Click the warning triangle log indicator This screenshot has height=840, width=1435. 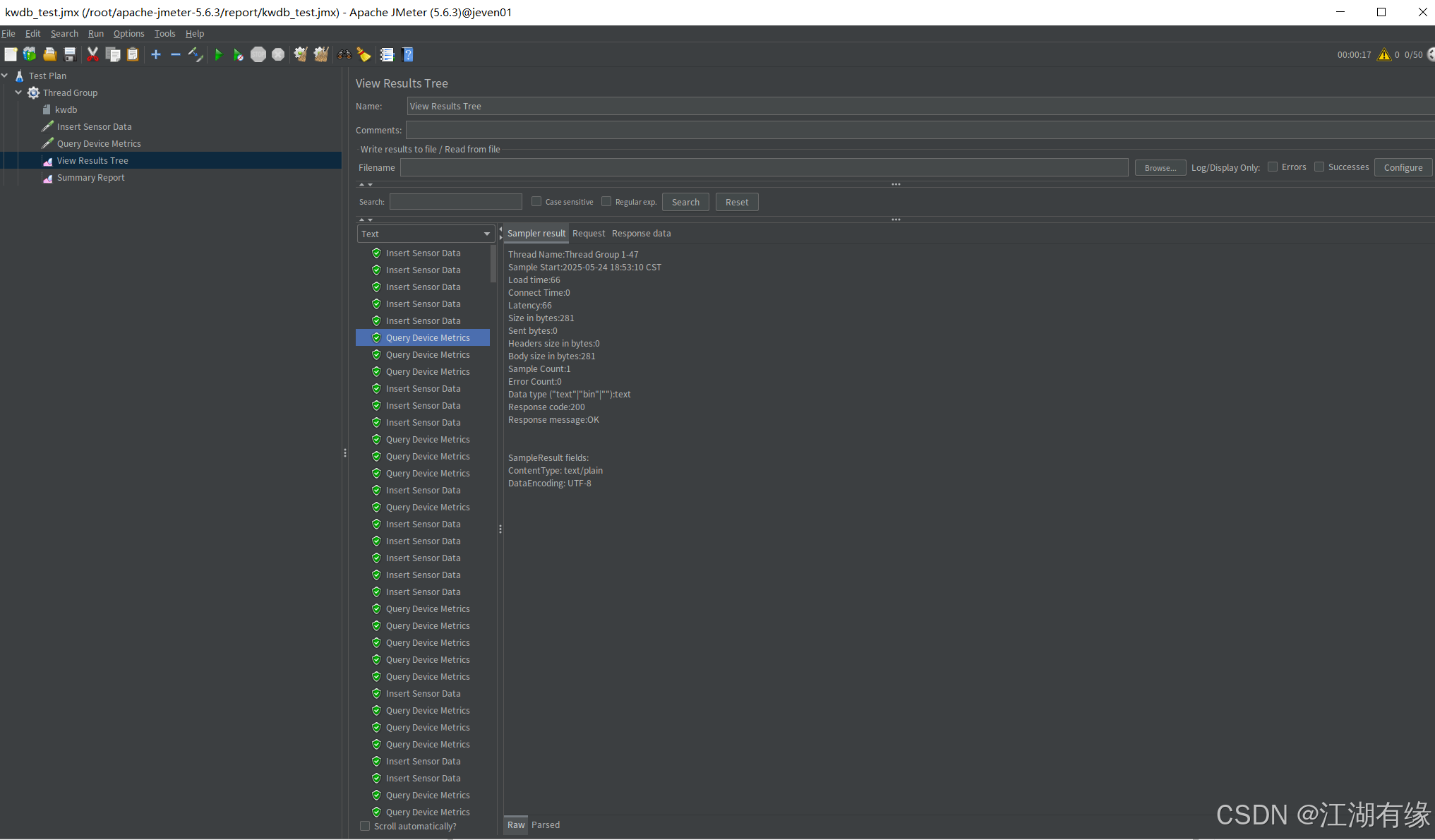(1383, 54)
